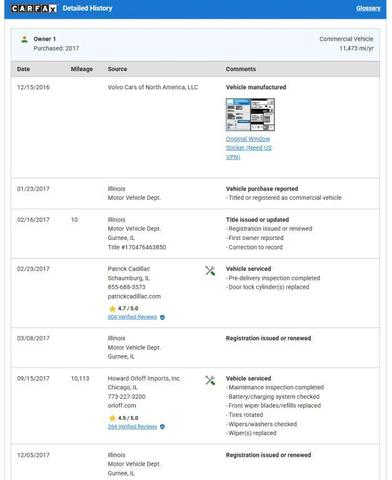The height and width of the screenshot is (480, 392).
Task: Open the window sticker thumbnail image
Action: [x=250, y=115]
